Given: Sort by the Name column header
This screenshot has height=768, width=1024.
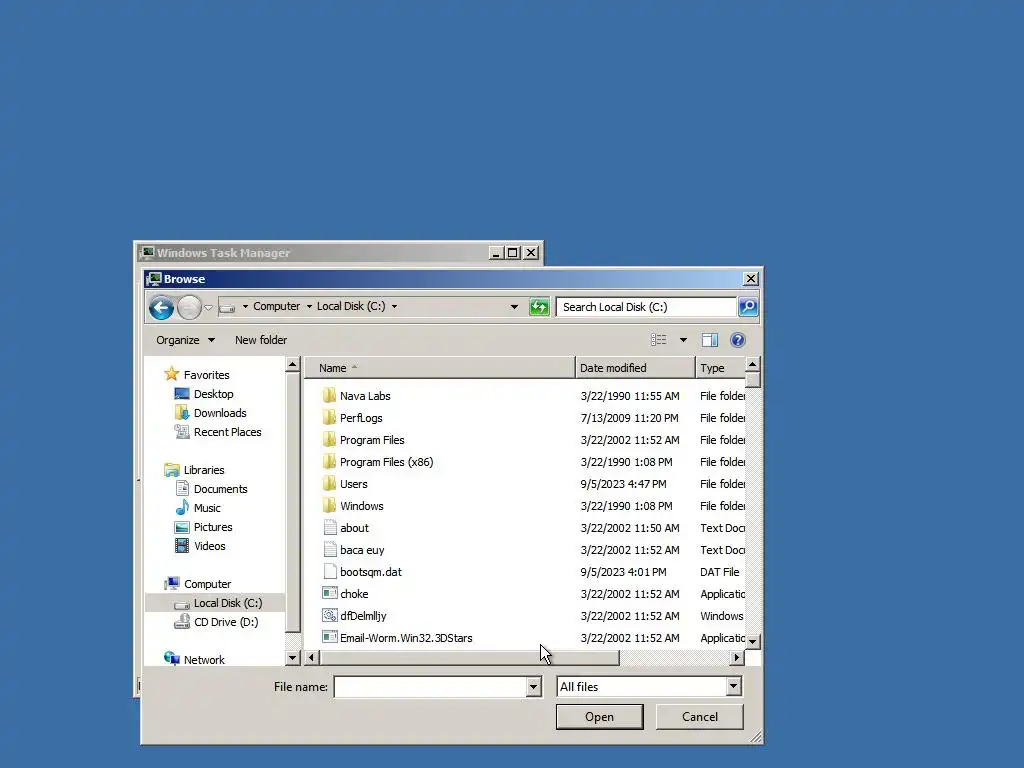Looking at the screenshot, I should point(440,368).
